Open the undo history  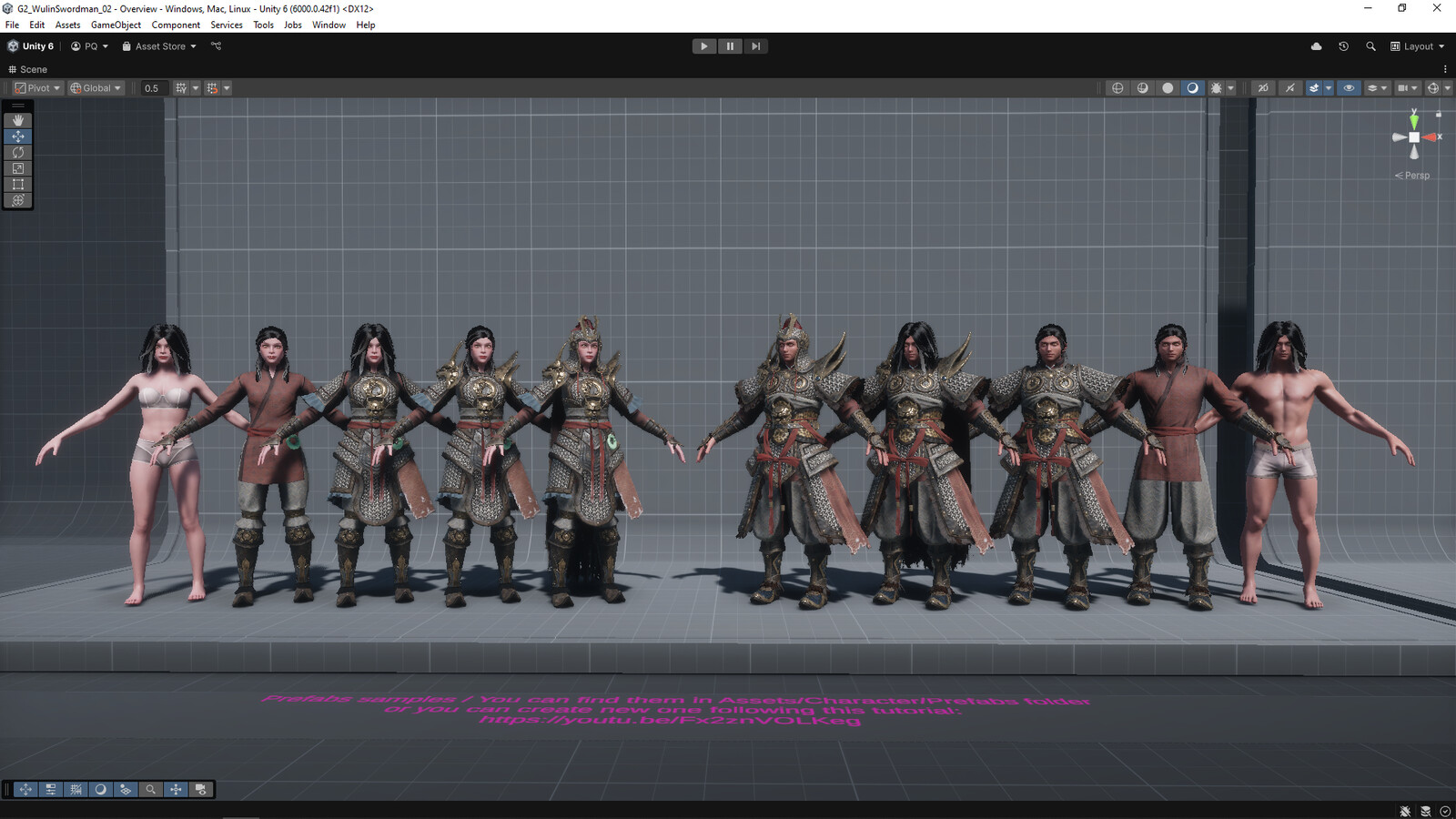[x=1343, y=46]
